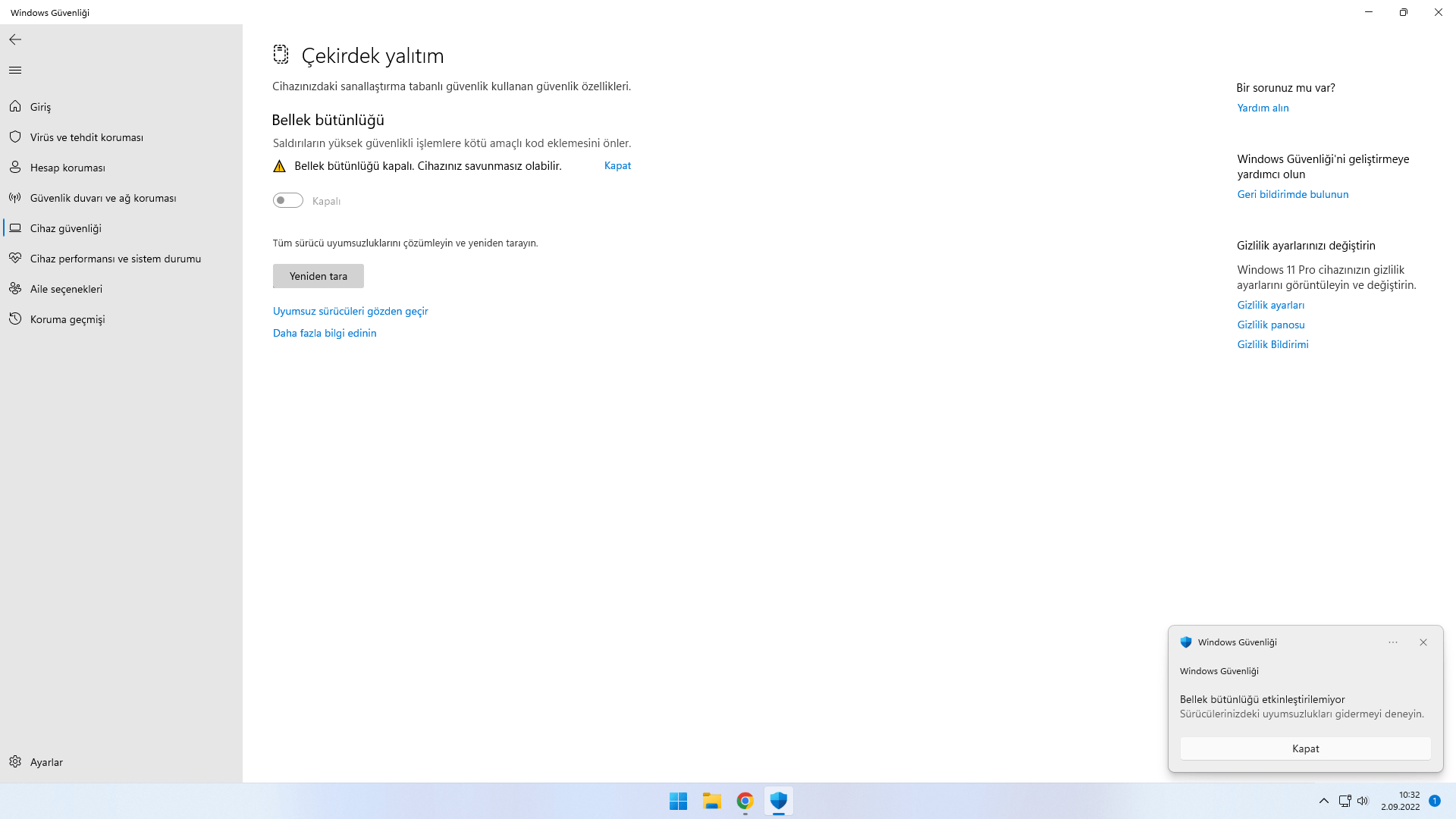This screenshot has height=819, width=1456.
Task: Open Gizlilik ayarları link
Action: point(1271,305)
